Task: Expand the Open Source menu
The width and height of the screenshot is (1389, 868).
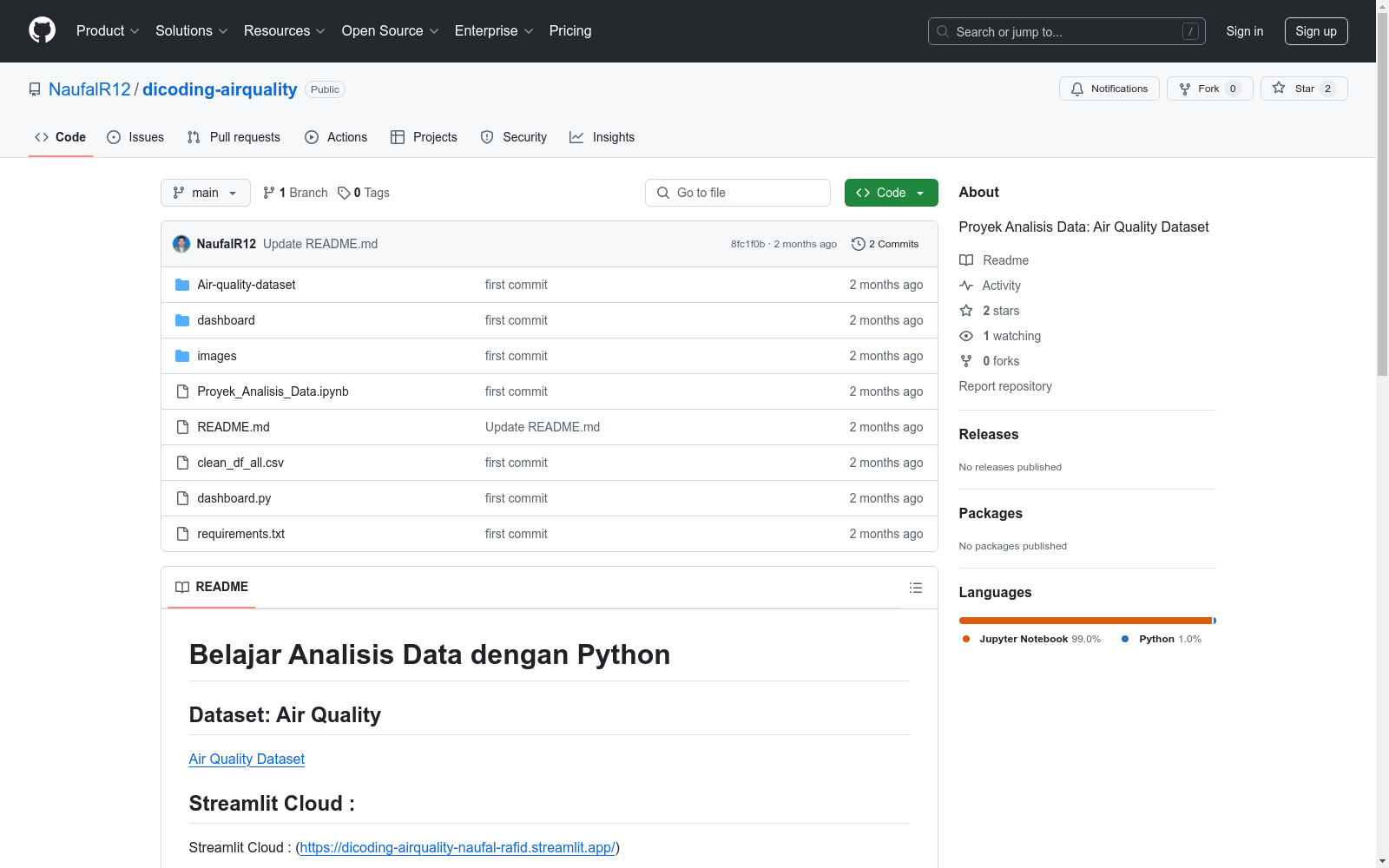Action: (391, 31)
